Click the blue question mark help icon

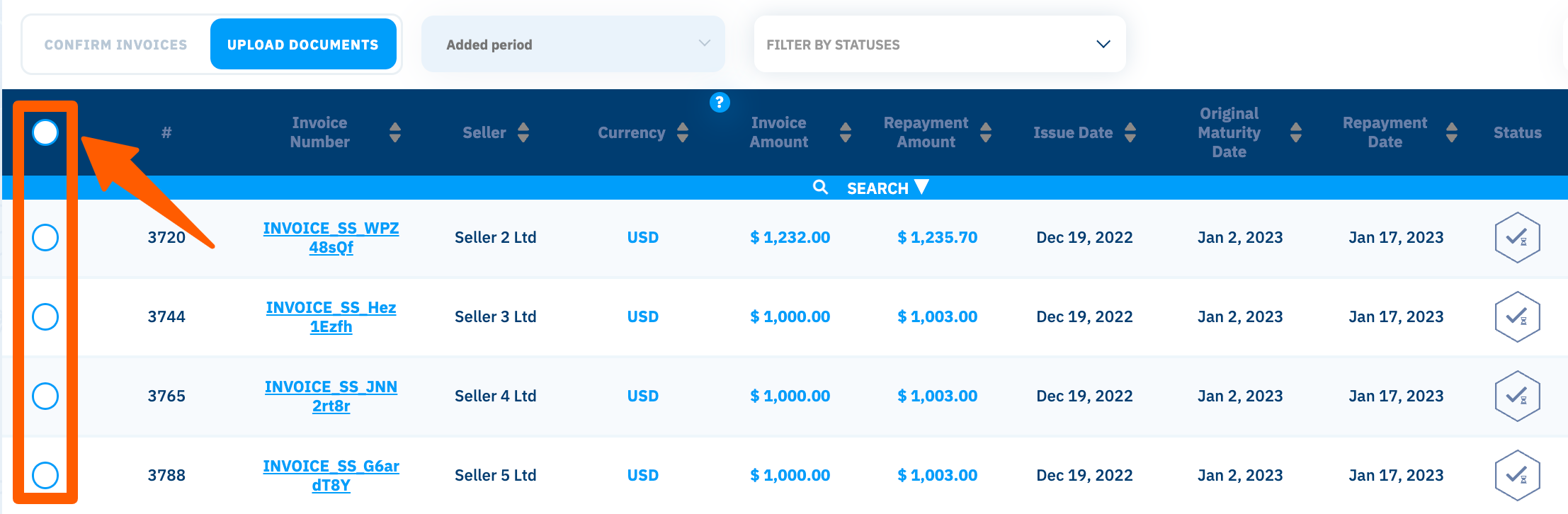pos(720,102)
